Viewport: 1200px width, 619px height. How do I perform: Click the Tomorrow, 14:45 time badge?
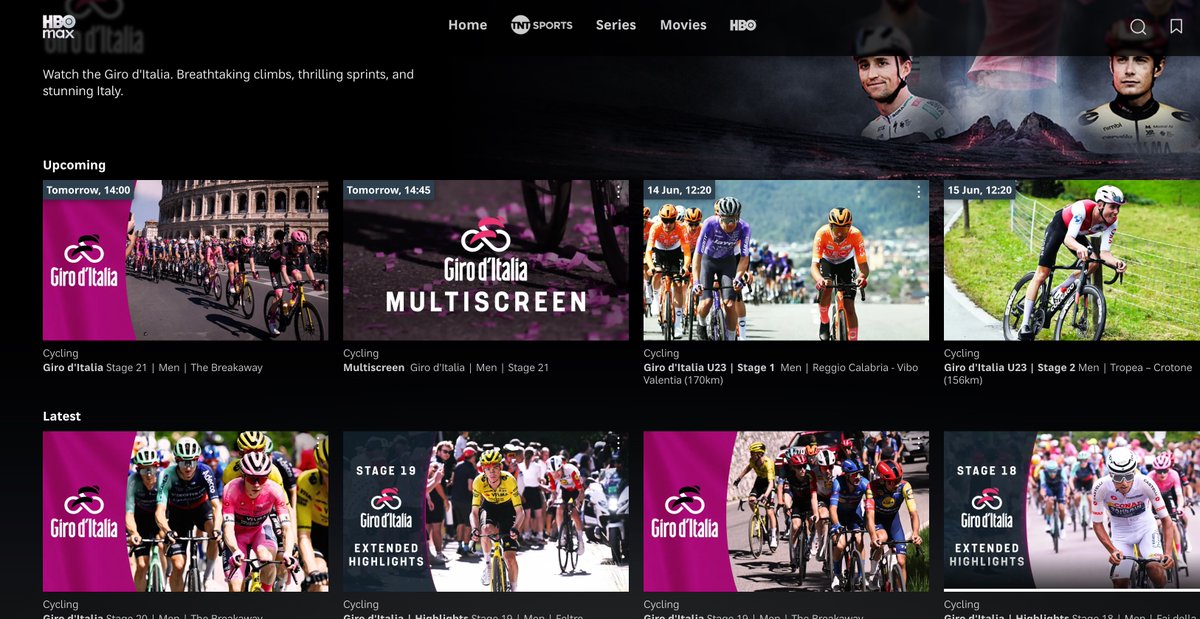[389, 190]
